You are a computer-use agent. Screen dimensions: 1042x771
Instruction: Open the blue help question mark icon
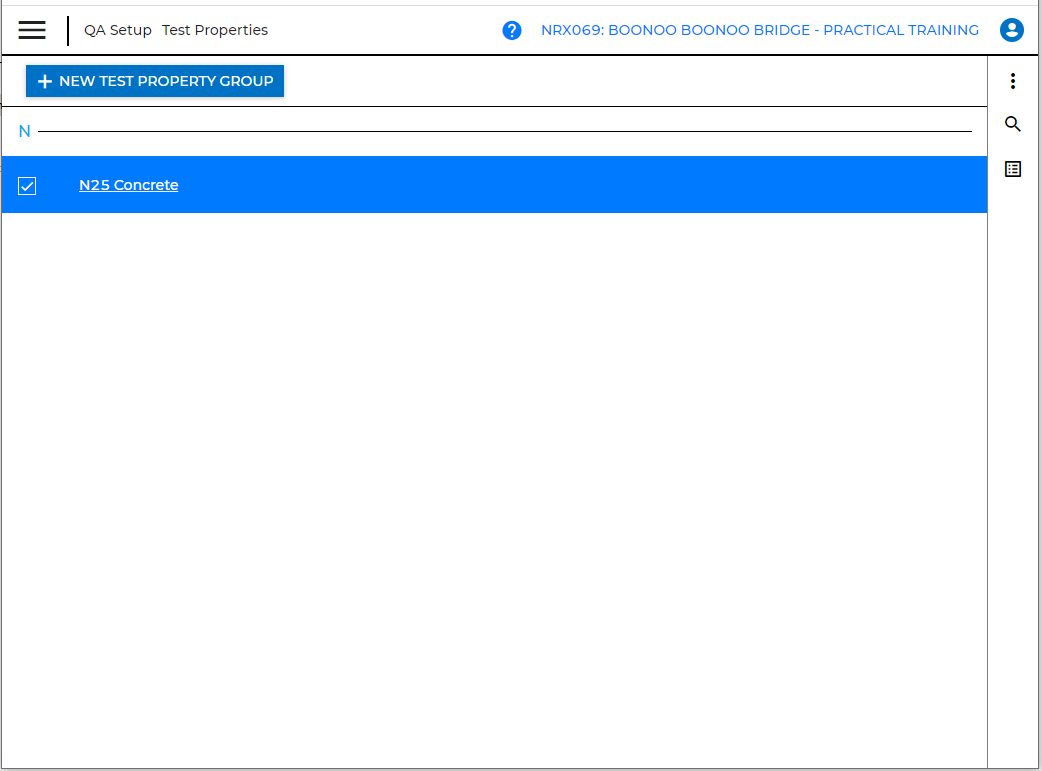[x=512, y=31]
